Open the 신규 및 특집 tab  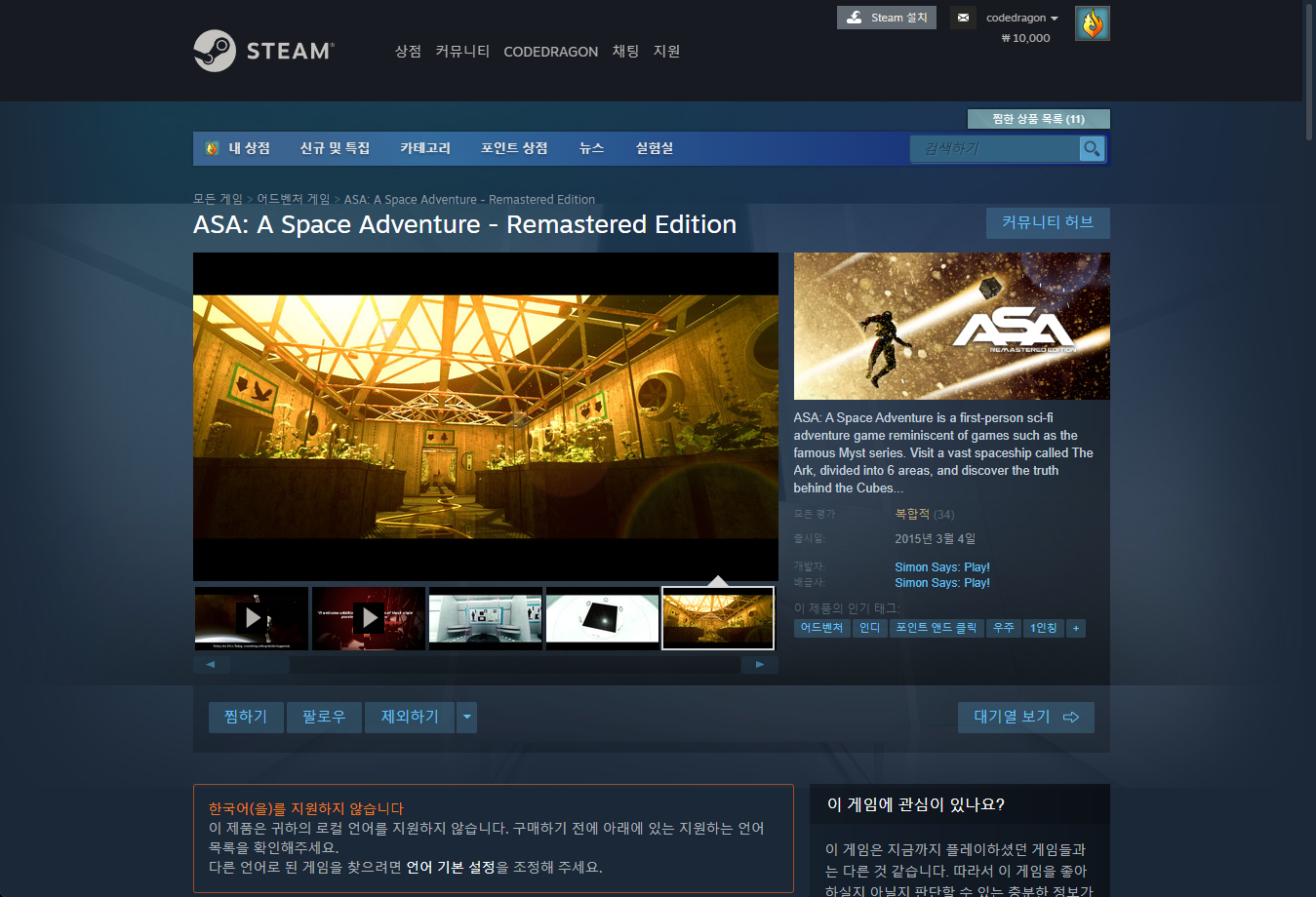tap(335, 148)
